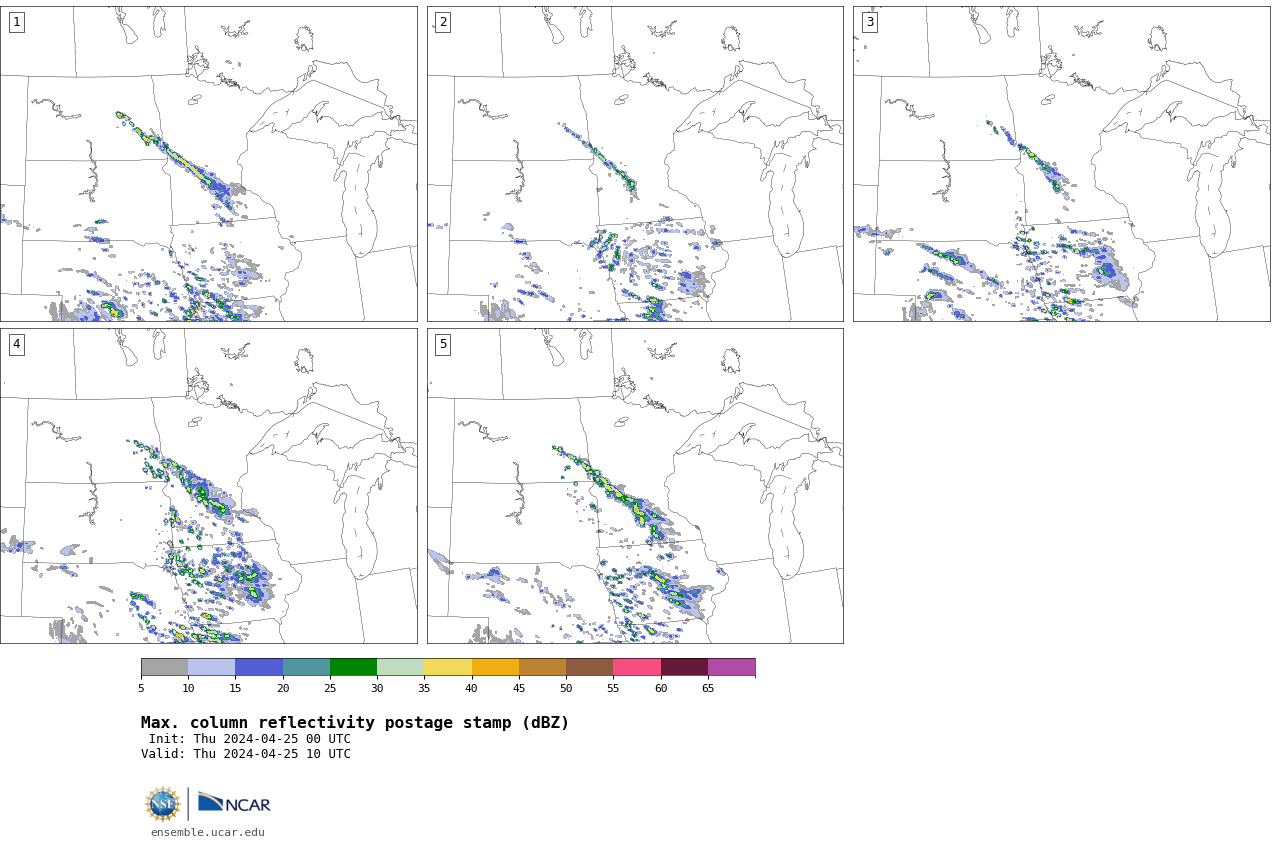The height and width of the screenshot is (844, 1280).
Task: Select the blue 15-20 dBZ swatch
Action: [x=259, y=667]
